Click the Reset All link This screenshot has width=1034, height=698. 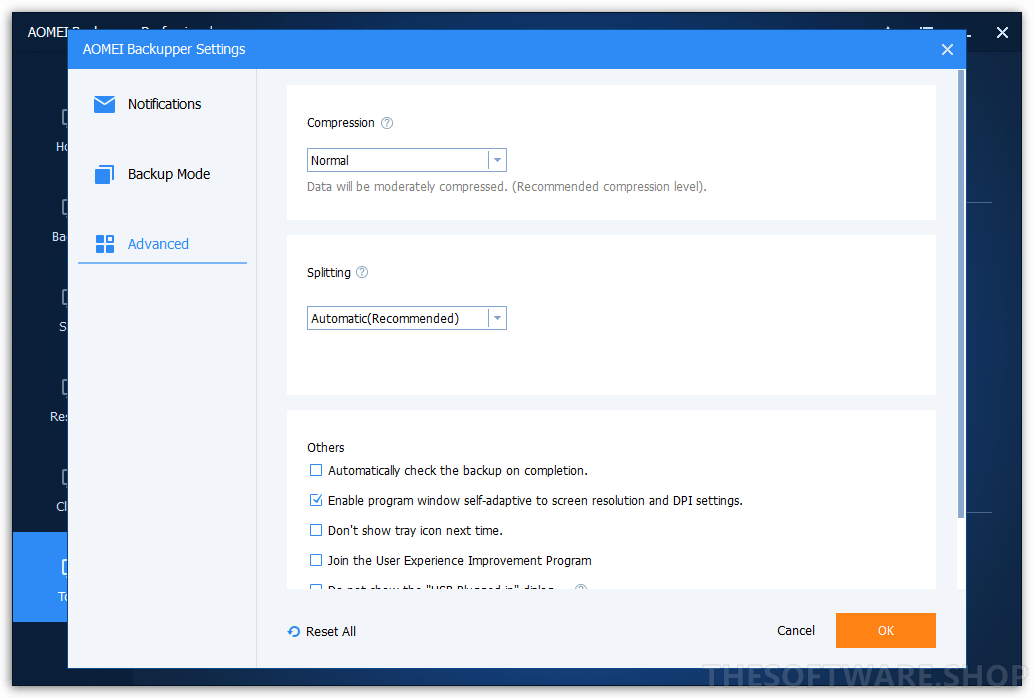point(322,631)
